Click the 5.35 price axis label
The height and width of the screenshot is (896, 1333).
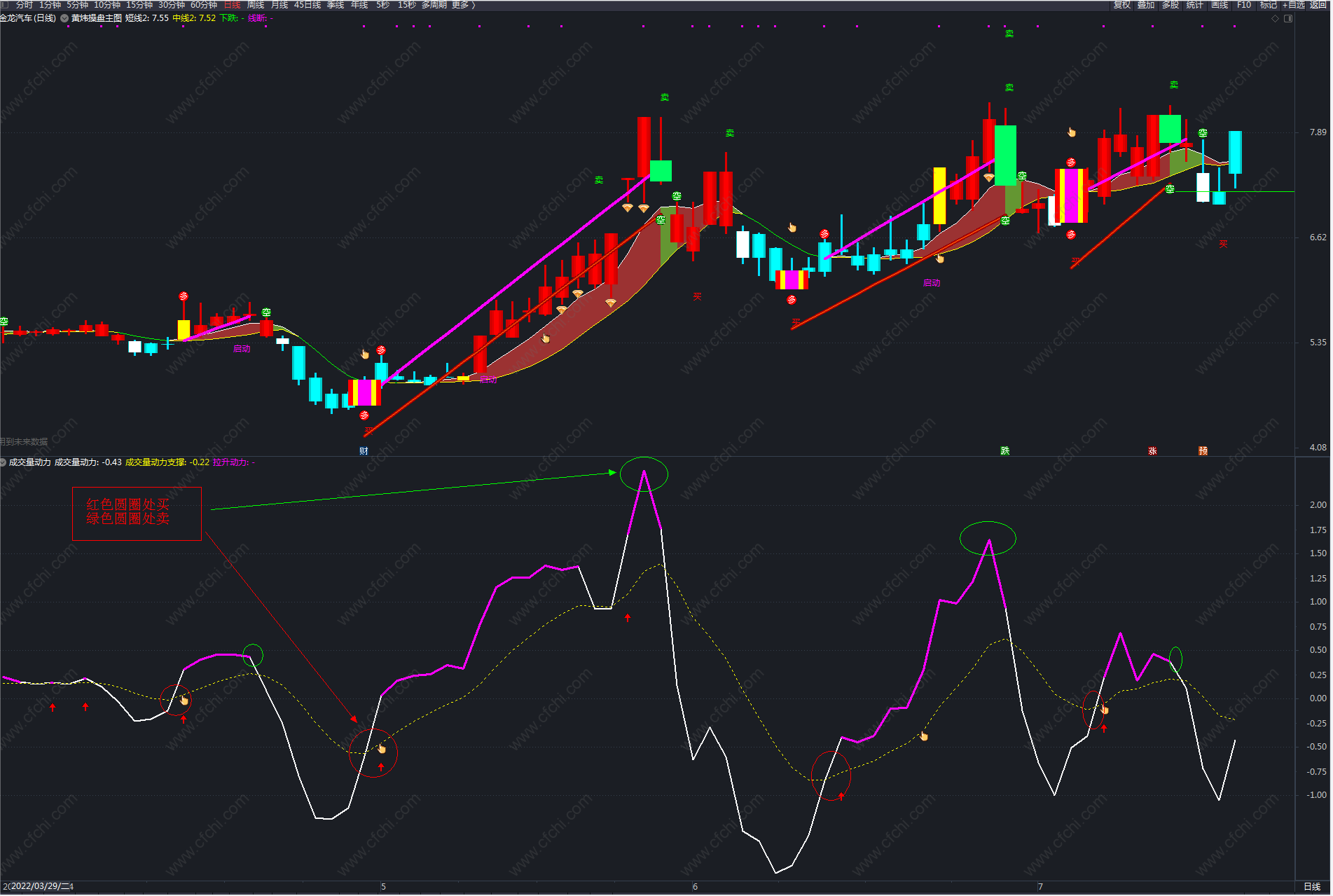pos(1318,343)
